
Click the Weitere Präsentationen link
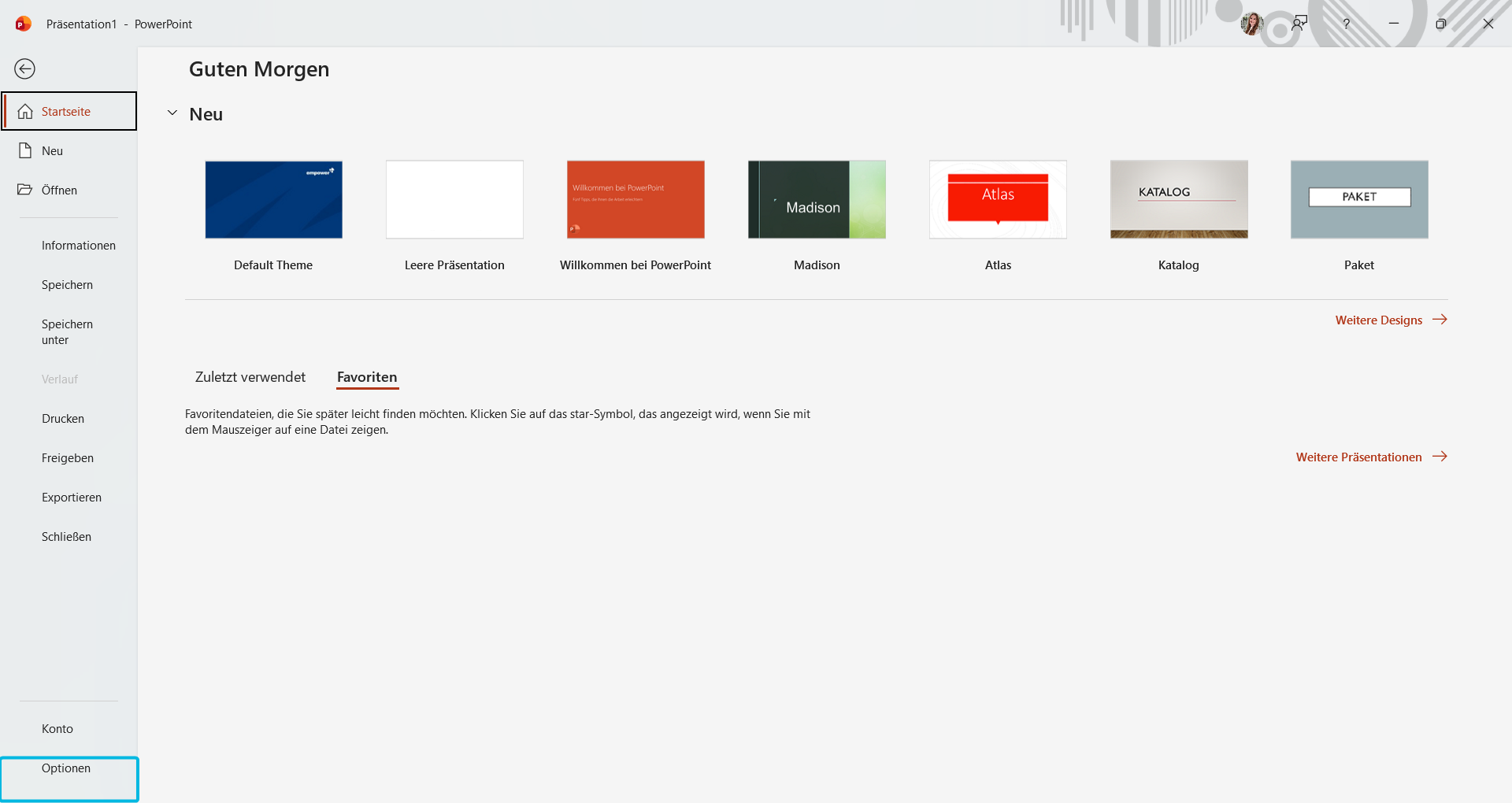[x=1359, y=457]
